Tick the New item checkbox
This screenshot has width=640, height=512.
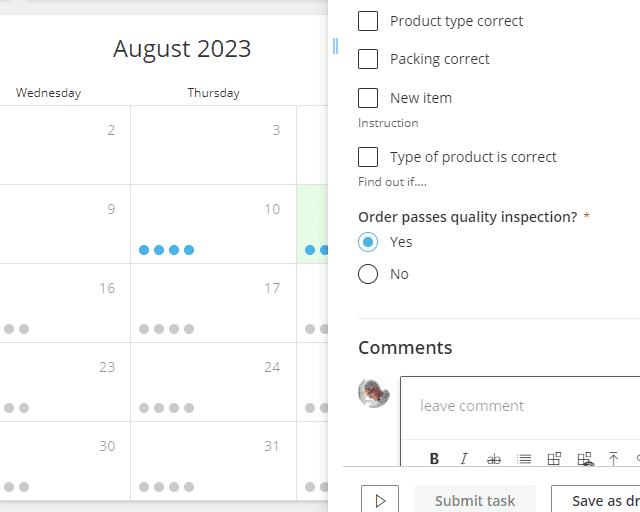coord(368,98)
